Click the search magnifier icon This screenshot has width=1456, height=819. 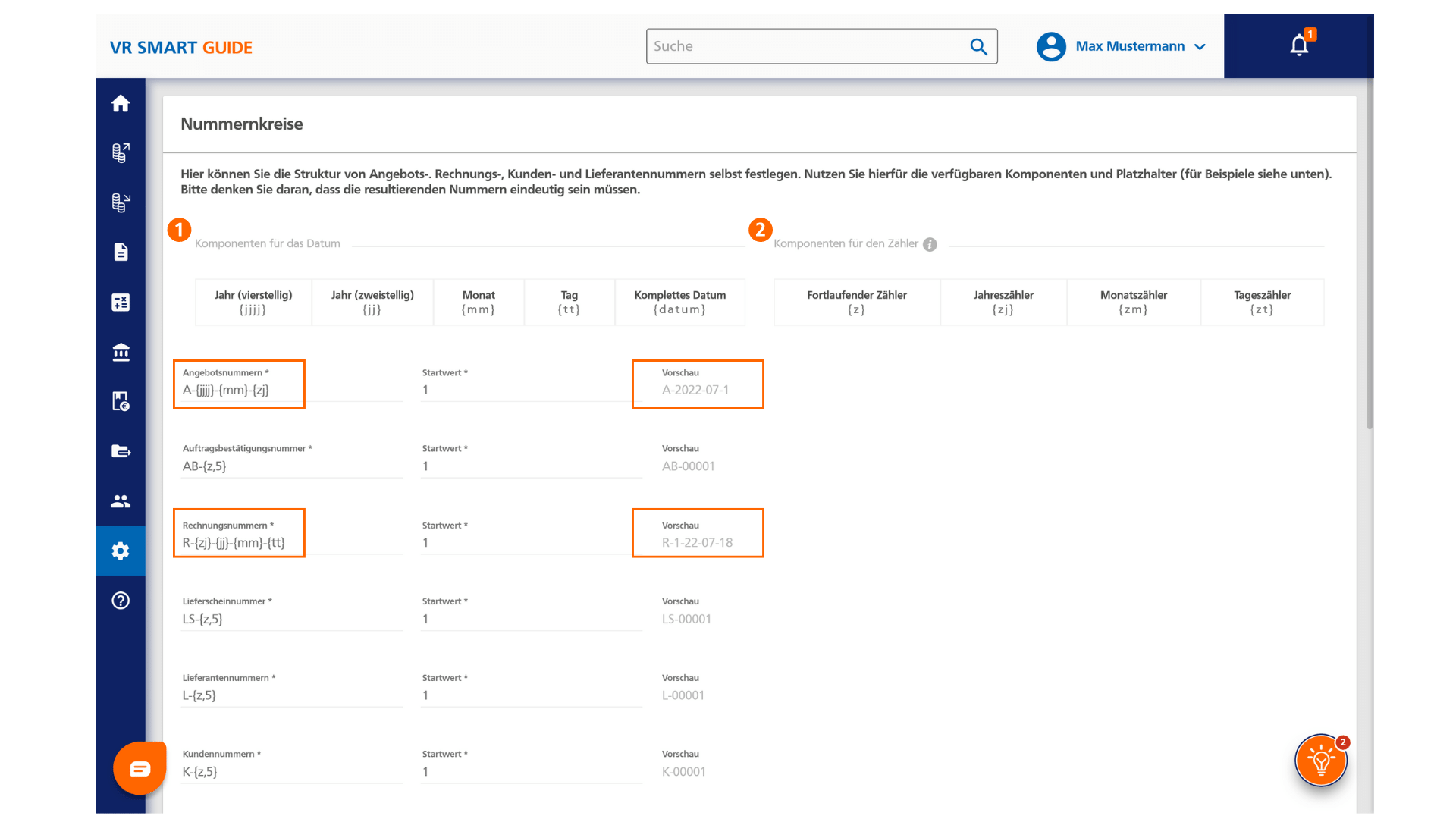pyautogui.click(x=978, y=47)
